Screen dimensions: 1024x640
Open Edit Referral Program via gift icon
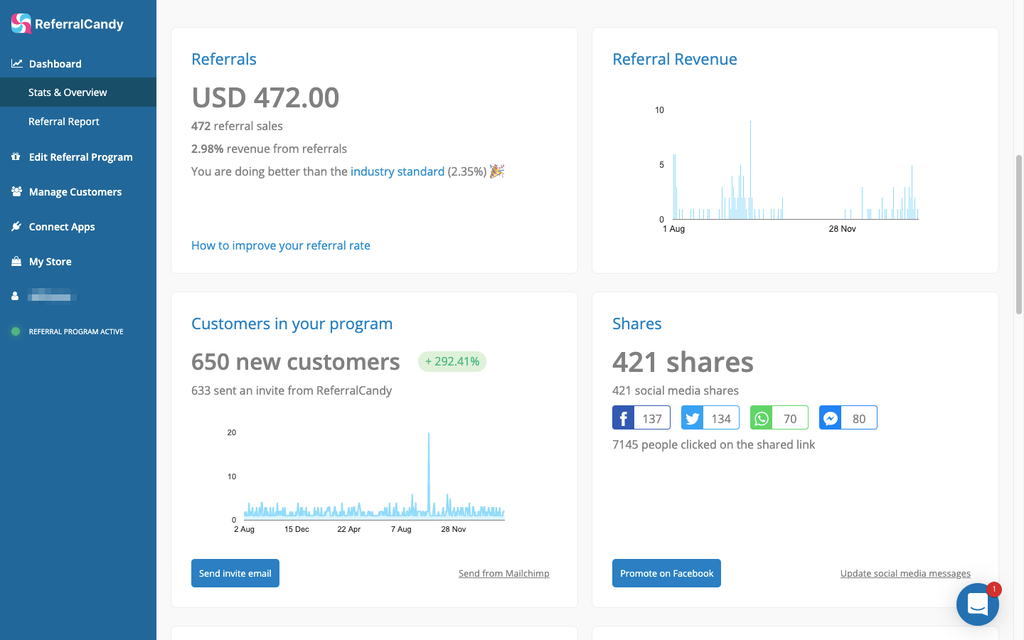coord(16,157)
